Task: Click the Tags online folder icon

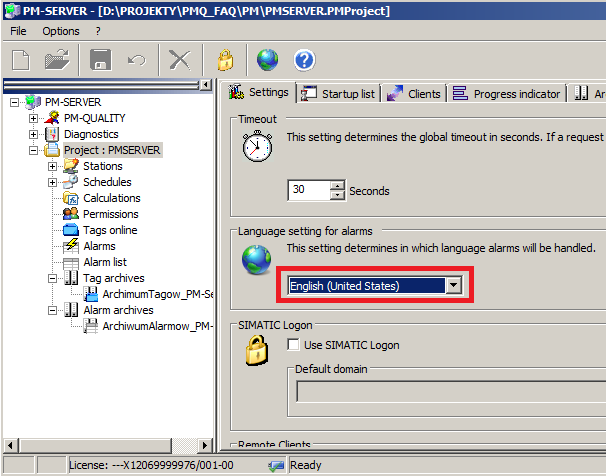Action: (71, 230)
